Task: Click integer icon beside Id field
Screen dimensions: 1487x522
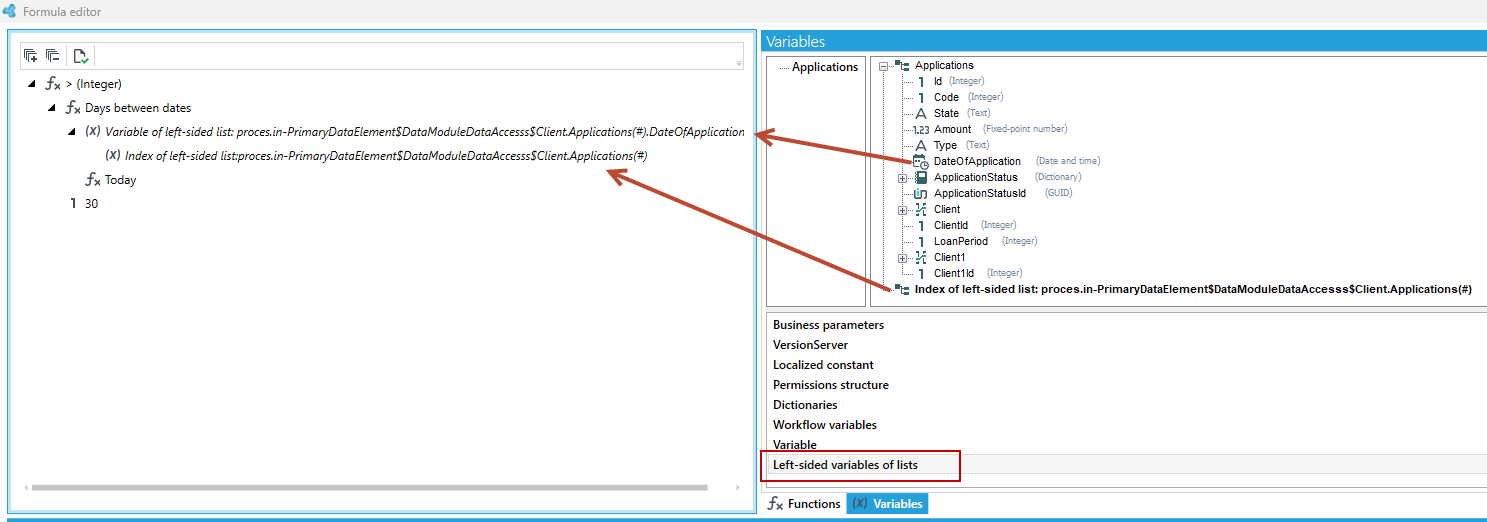Action: (921, 82)
